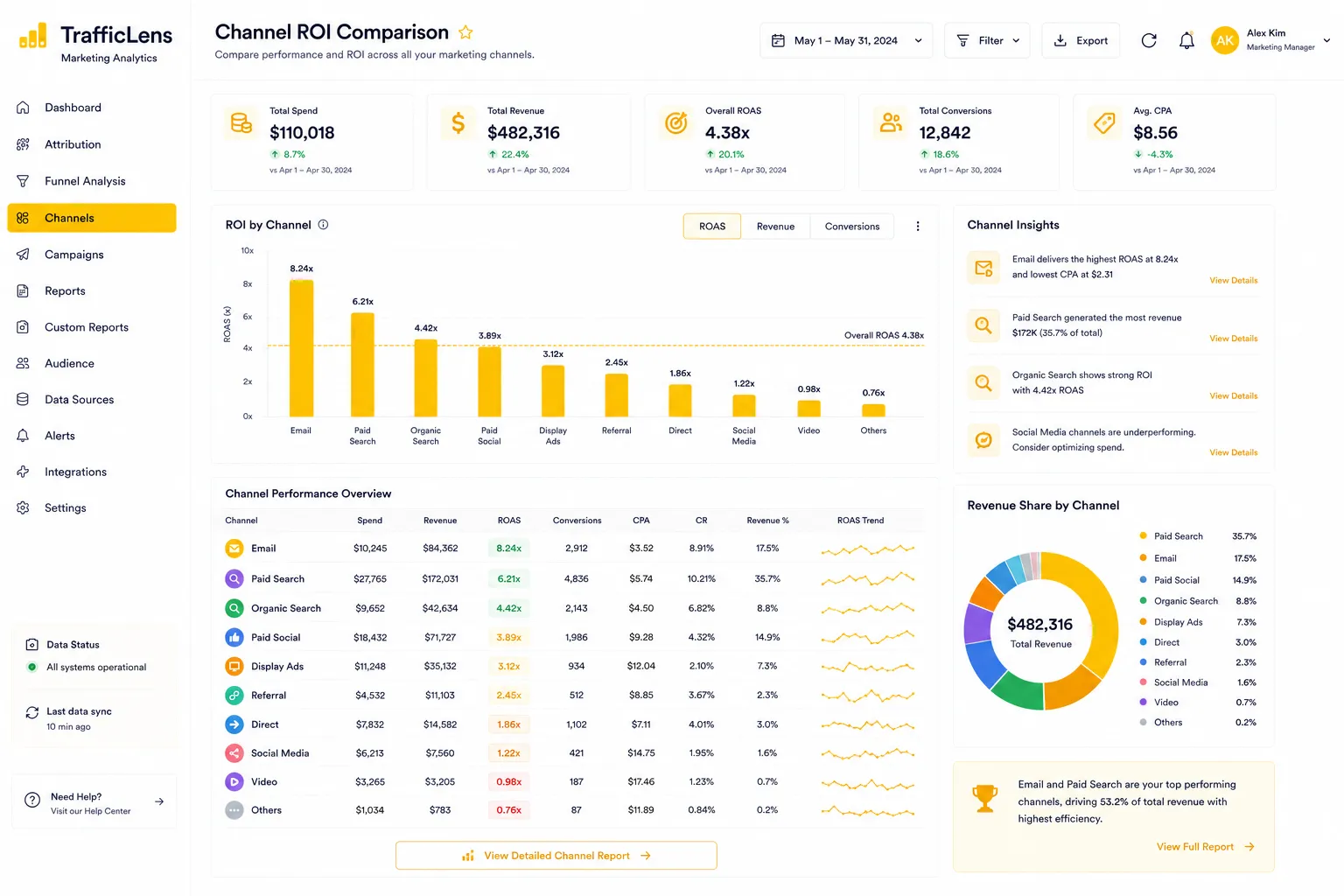Screen dimensions: 1344x896
Task: View Details for Organic Search insight
Action: 1233,396
